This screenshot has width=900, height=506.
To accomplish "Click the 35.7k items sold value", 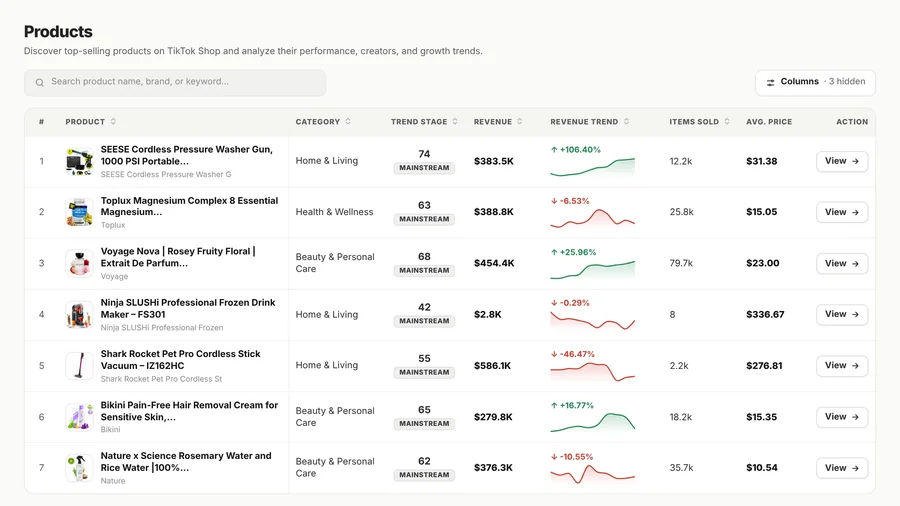I will 681,468.
